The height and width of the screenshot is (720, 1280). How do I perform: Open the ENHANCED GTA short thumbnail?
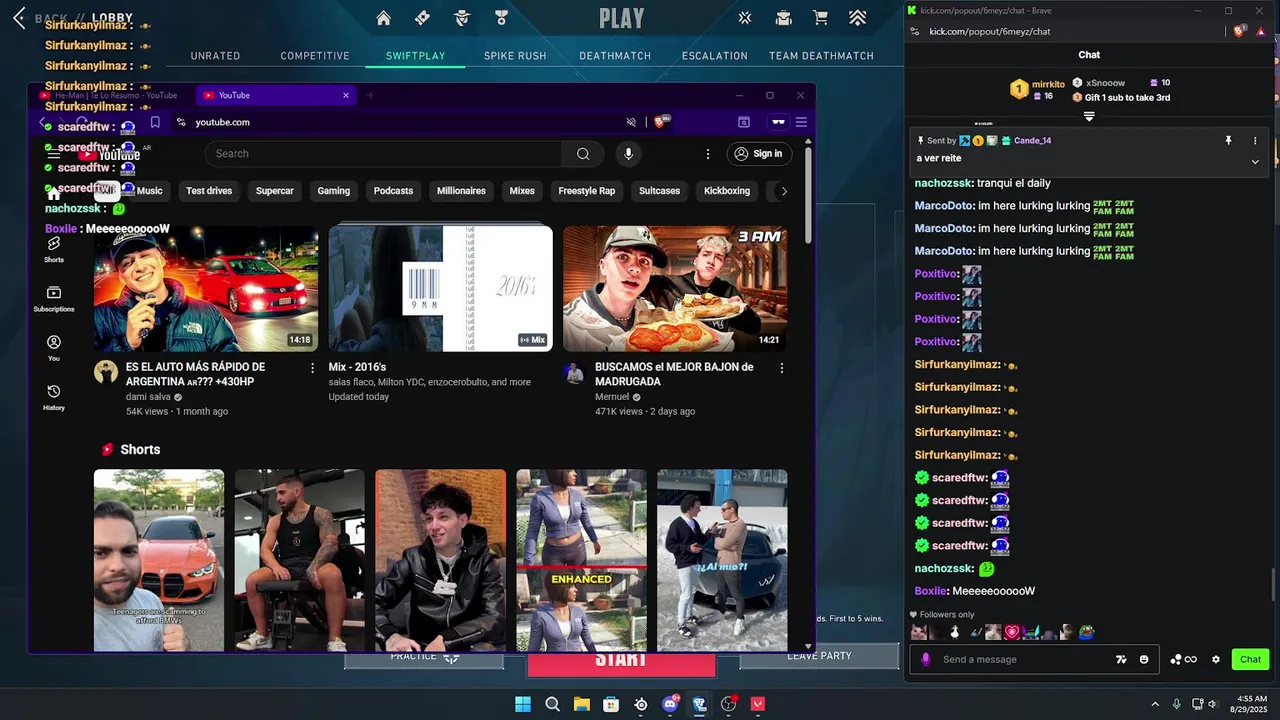(581, 560)
